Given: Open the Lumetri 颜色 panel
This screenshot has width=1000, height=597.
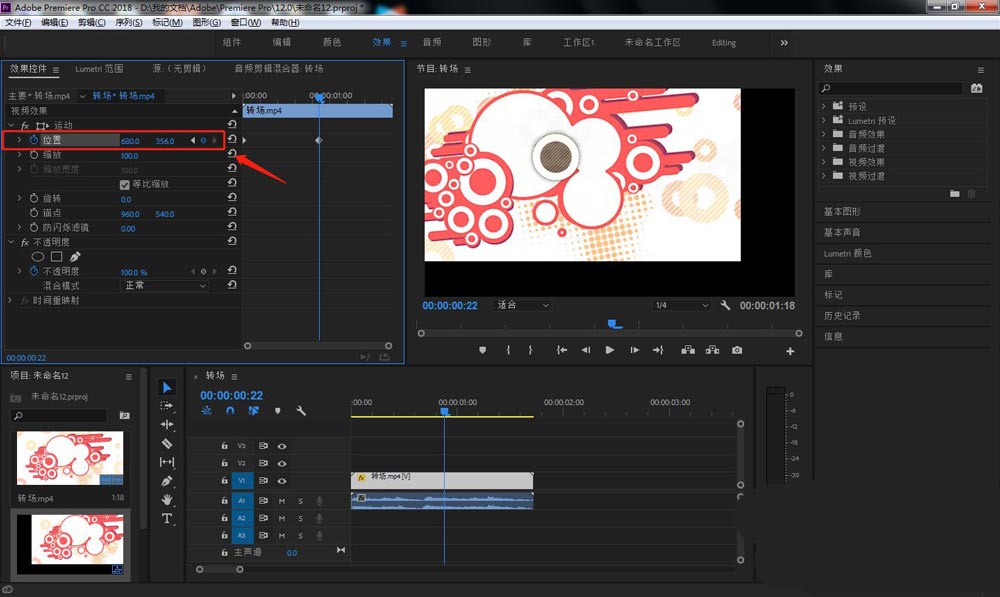Looking at the screenshot, I should pos(848,253).
